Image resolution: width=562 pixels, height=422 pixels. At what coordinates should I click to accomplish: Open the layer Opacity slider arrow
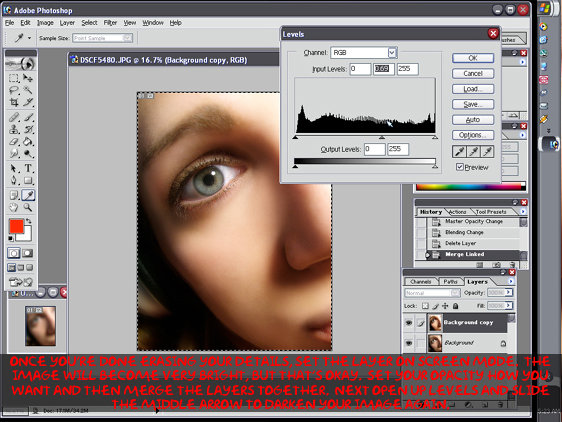click(x=509, y=293)
